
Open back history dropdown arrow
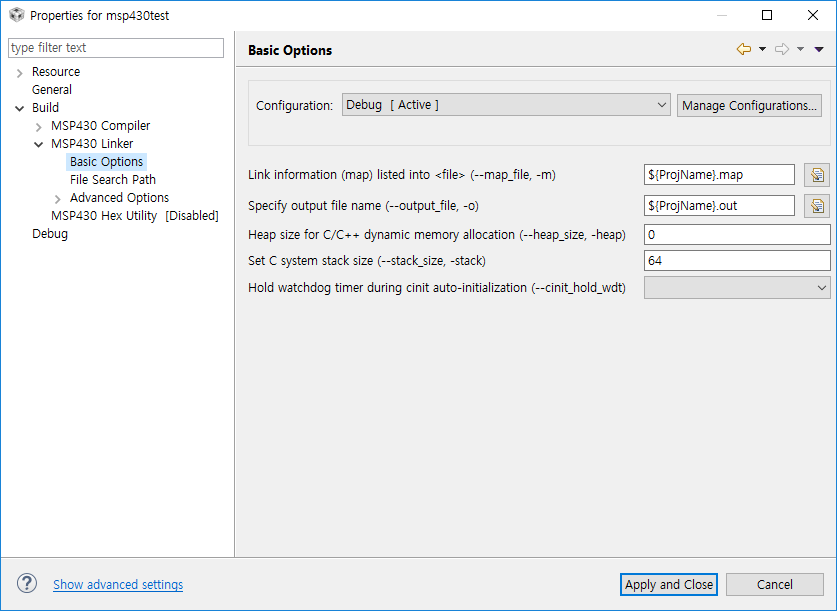coord(762,49)
